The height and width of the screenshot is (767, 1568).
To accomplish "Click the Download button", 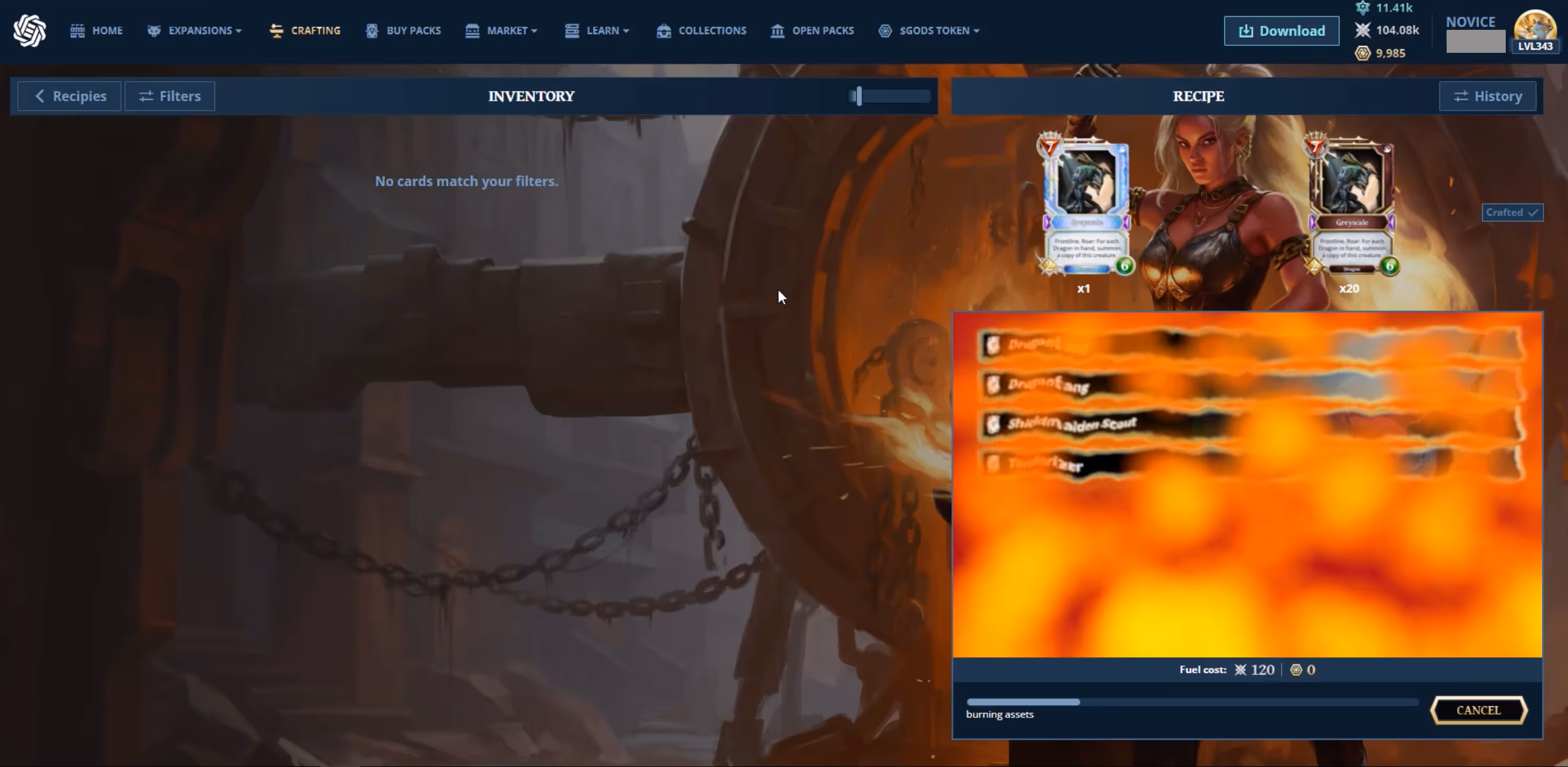I will pos(1281,30).
